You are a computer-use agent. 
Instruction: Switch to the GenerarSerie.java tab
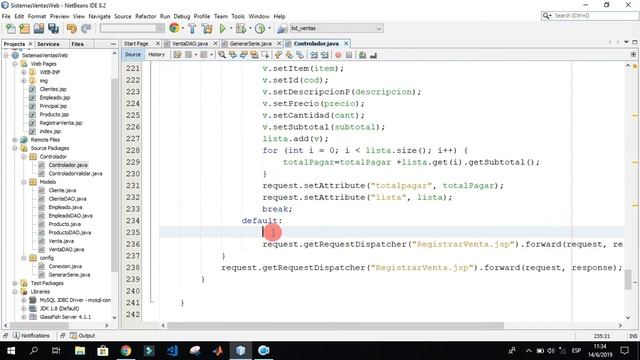click(251, 43)
